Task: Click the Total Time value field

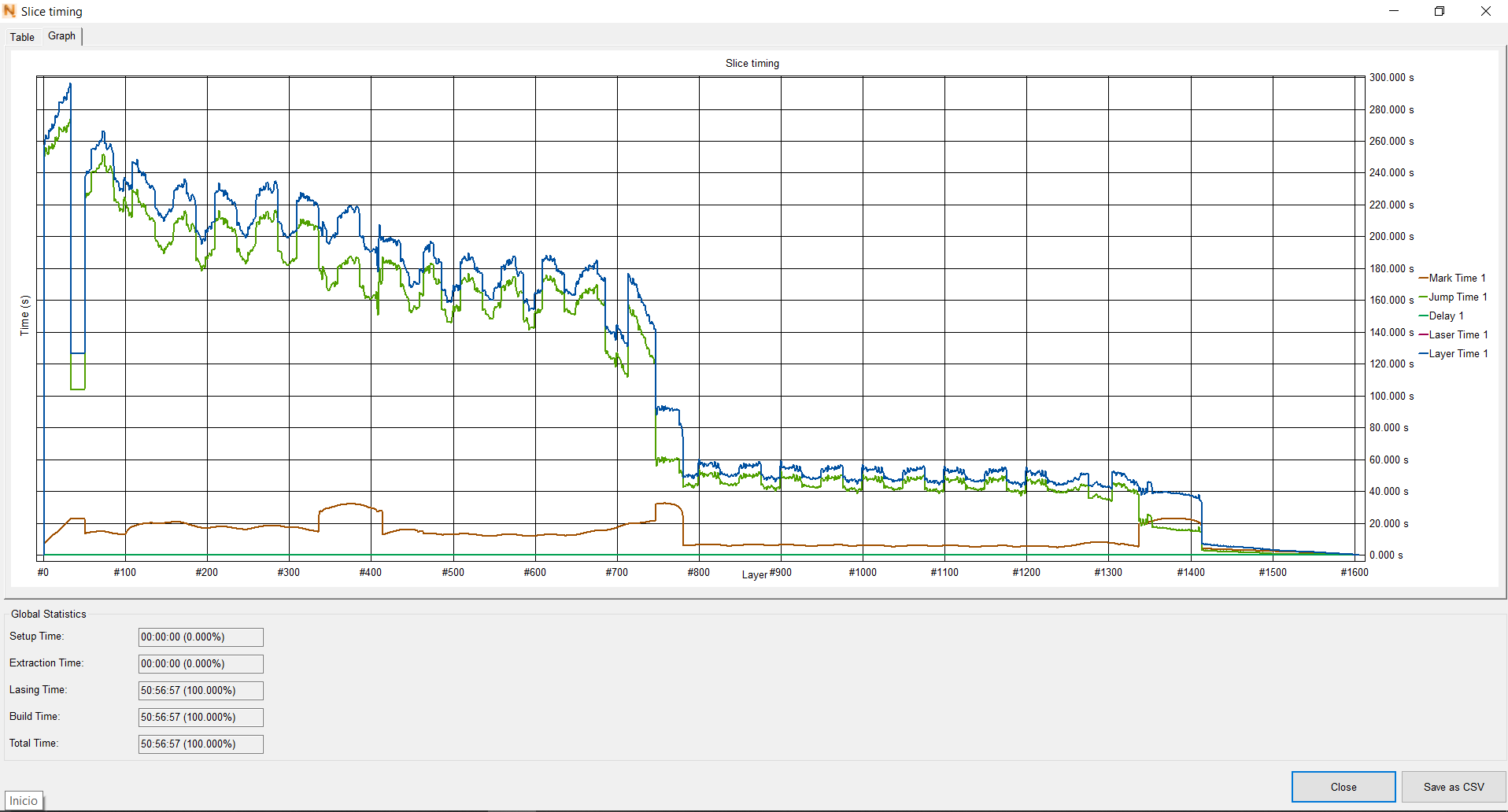Action: tap(201, 744)
